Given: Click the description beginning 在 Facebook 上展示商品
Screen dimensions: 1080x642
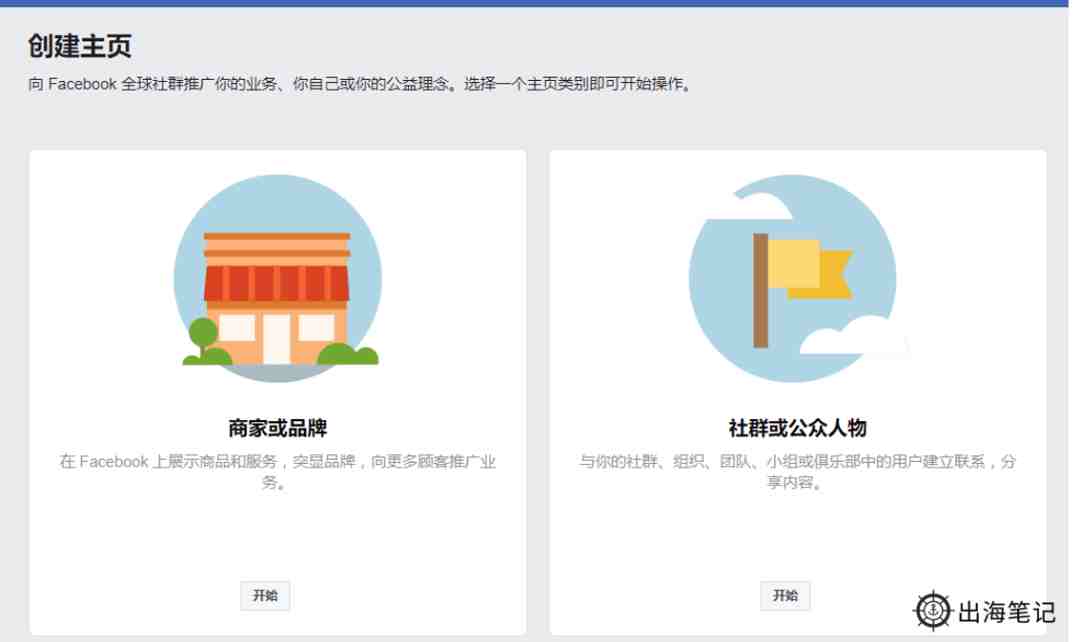Looking at the screenshot, I should pyautogui.click(x=278, y=471).
